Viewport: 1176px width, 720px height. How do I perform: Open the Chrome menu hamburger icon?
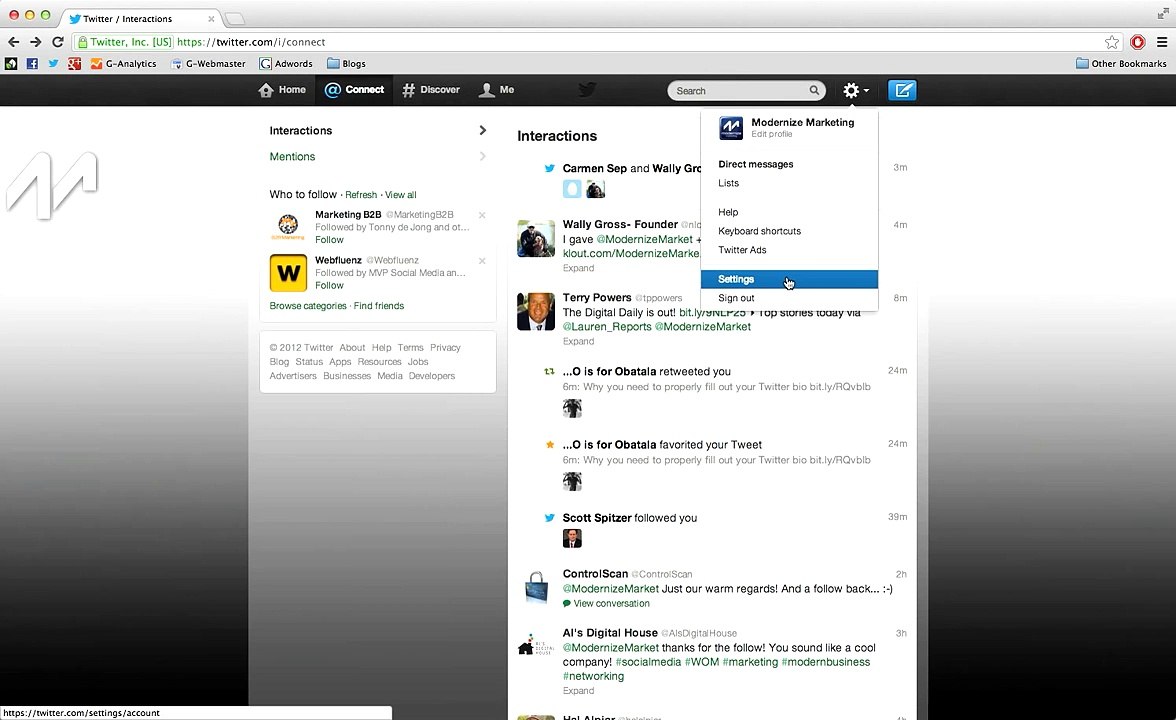[x=1162, y=42]
